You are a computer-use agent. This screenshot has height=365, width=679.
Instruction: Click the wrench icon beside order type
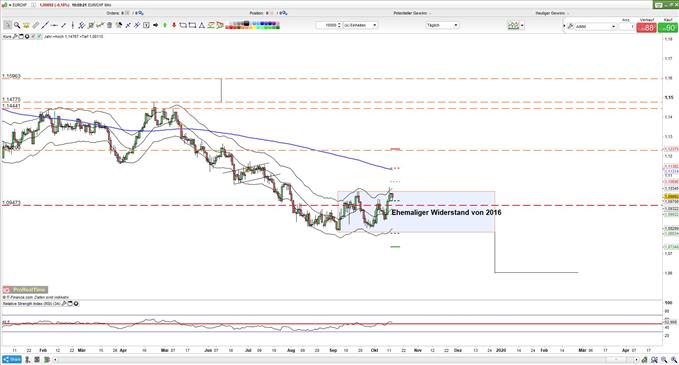point(570,26)
